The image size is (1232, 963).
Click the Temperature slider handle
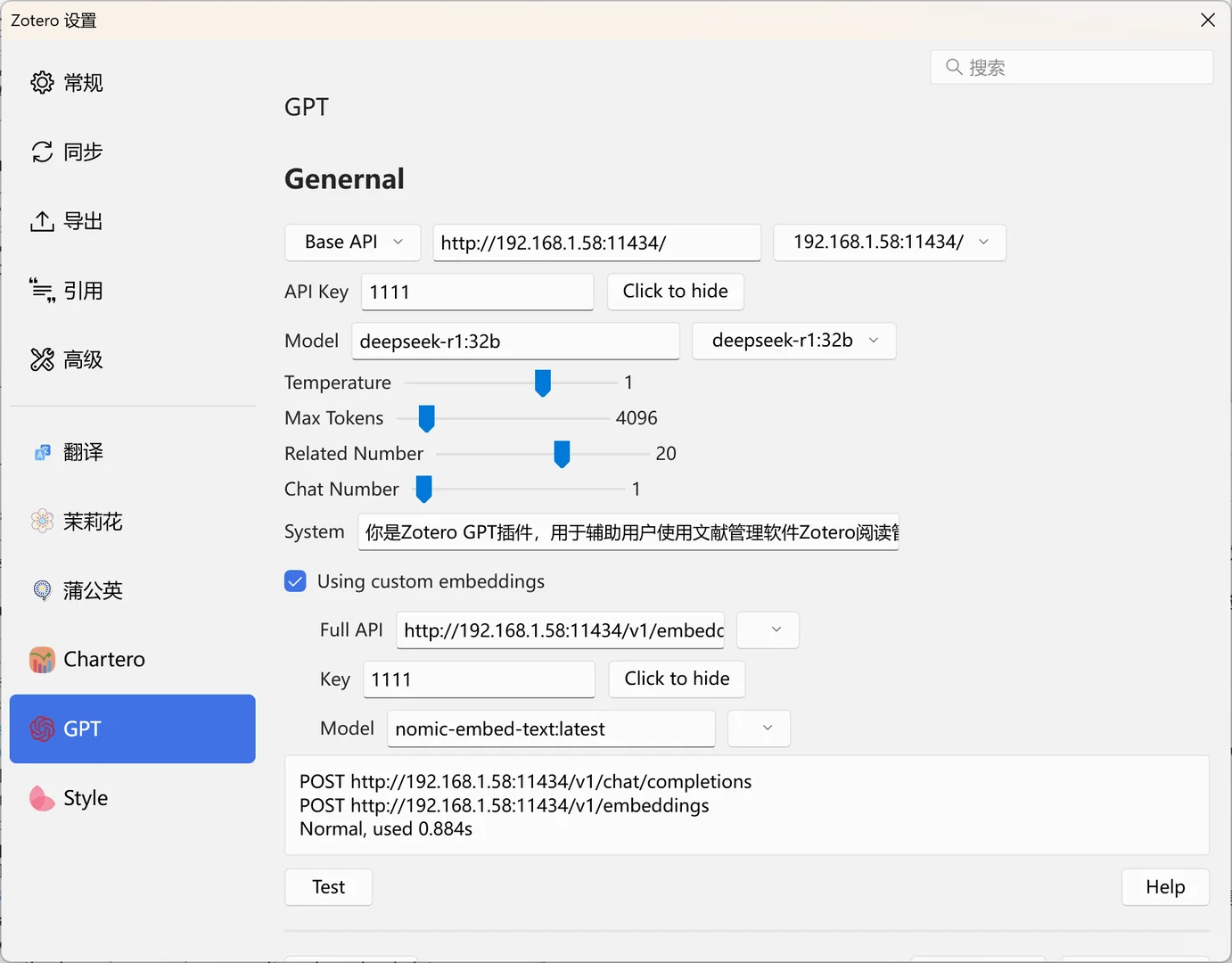(x=543, y=383)
